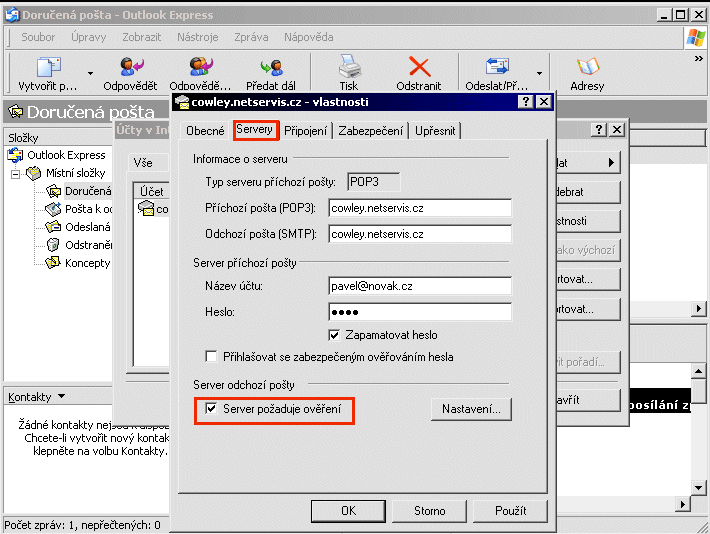Click the Vytvořit poštu toolbar icon
This screenshot has width=710, height=534.
tap(48, 67)
